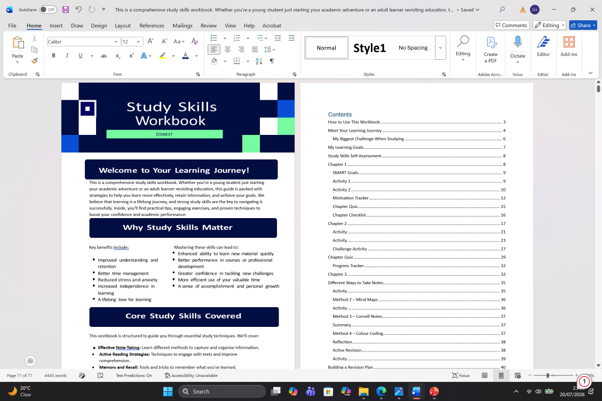602x401 pixels.
Task: Toggle Justify paragraph alignment
Action: pos(255,49)
